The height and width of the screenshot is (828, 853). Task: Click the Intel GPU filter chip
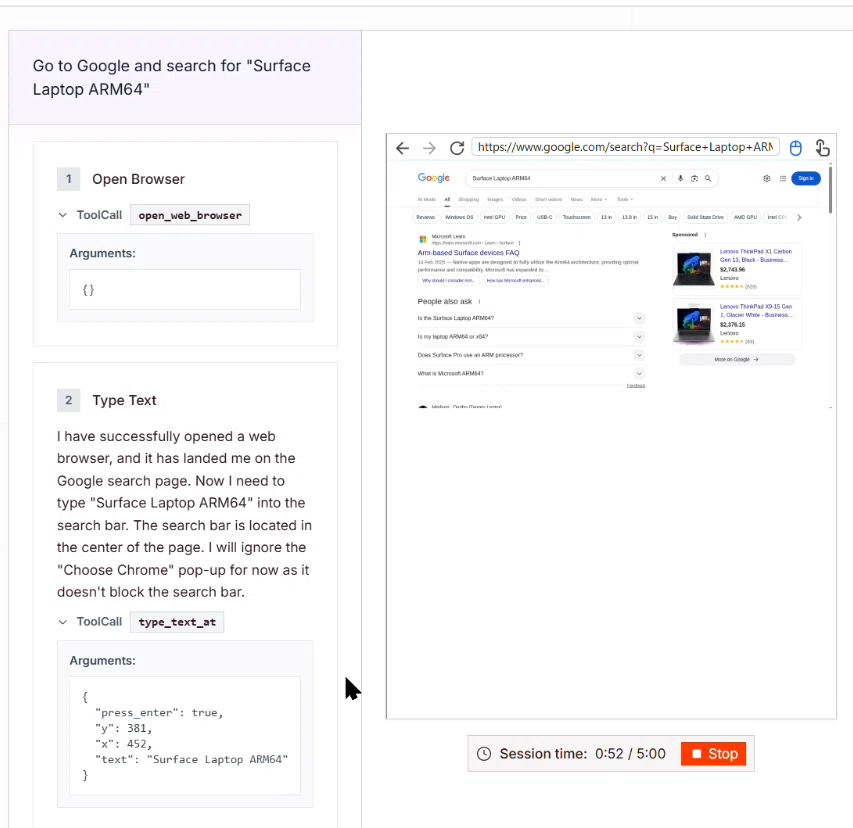click(x=495, y=217)
